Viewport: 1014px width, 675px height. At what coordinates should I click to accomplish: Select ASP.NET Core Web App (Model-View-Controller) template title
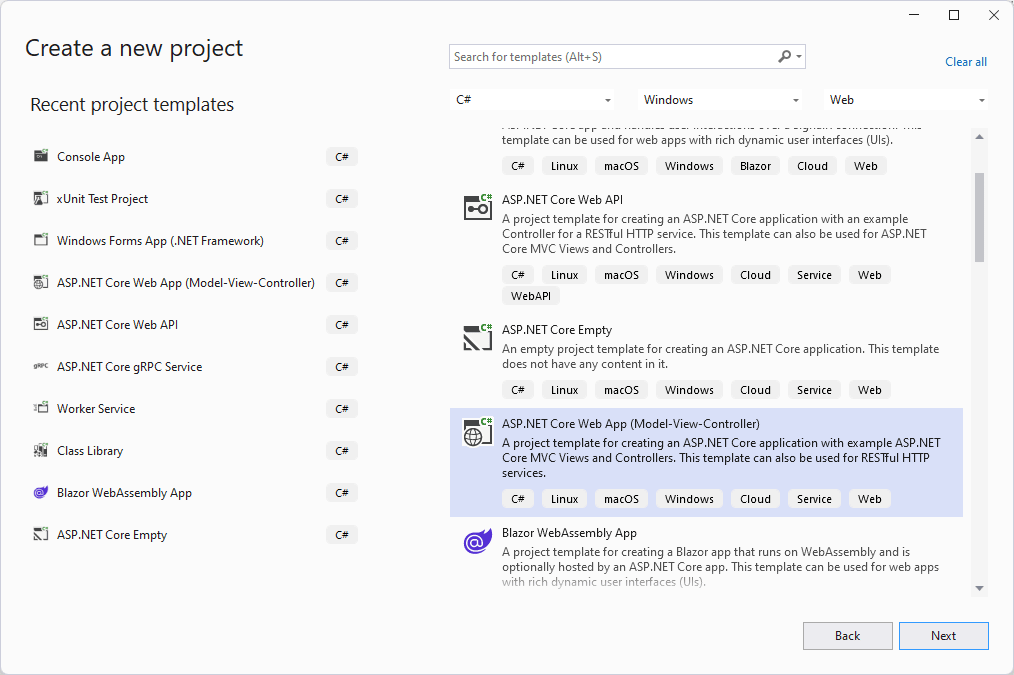point(631,423)
